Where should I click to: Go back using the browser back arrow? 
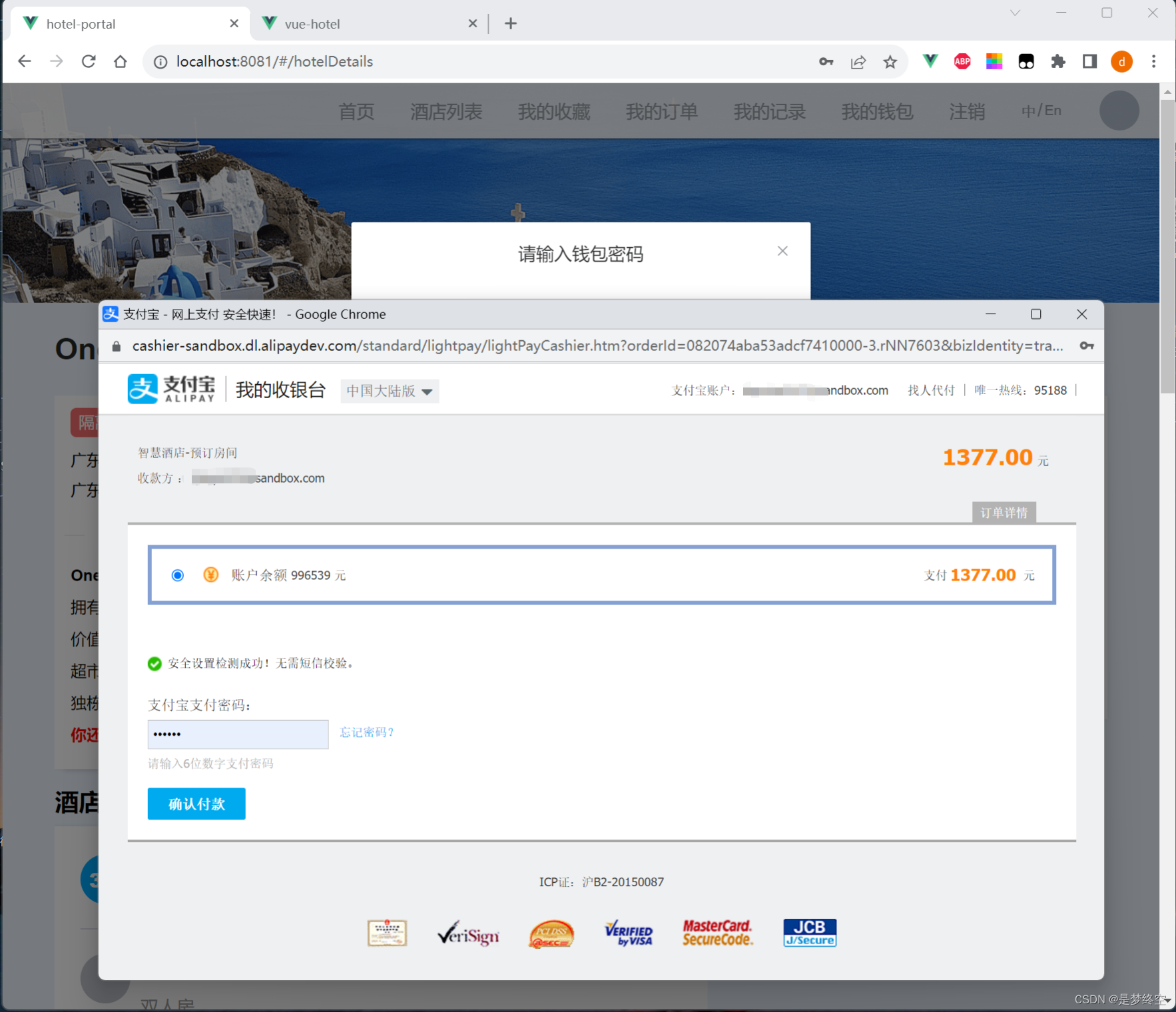pyautogui.click(x=25, y=61)
